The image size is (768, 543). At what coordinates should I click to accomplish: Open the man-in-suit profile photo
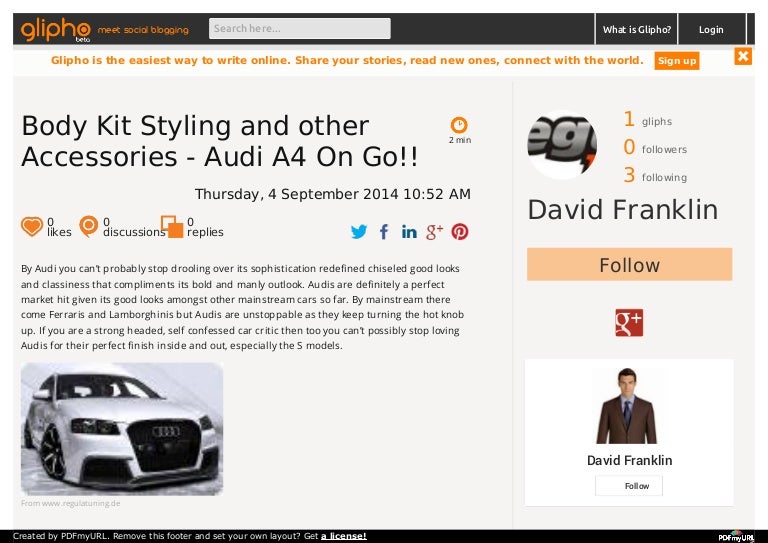[x=626, y=405]
